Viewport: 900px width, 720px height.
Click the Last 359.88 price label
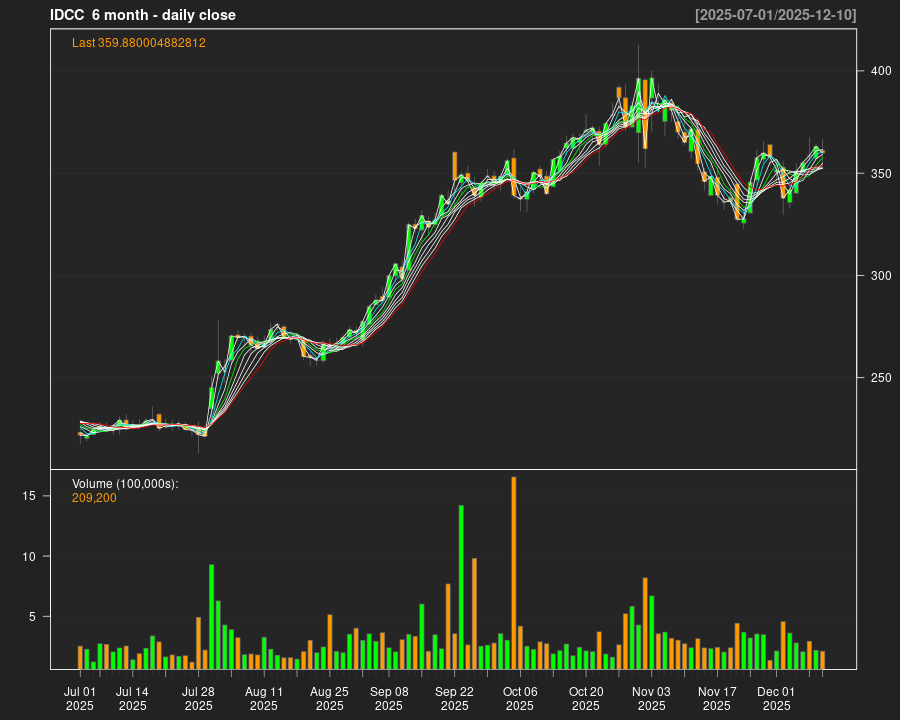[139, 43]
